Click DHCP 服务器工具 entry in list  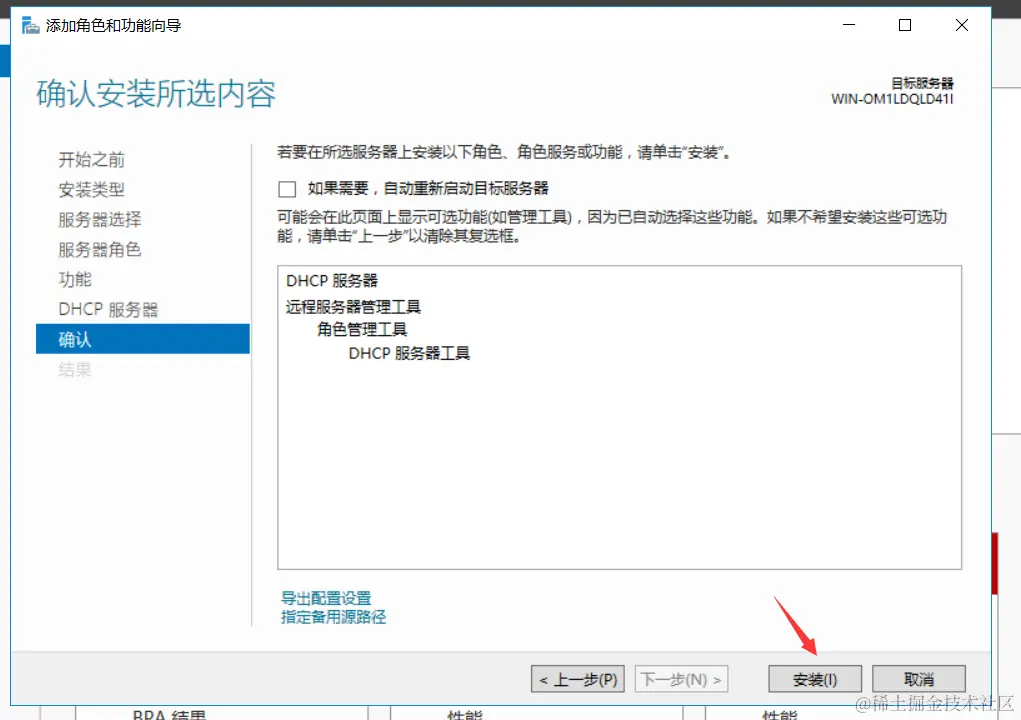410,353
